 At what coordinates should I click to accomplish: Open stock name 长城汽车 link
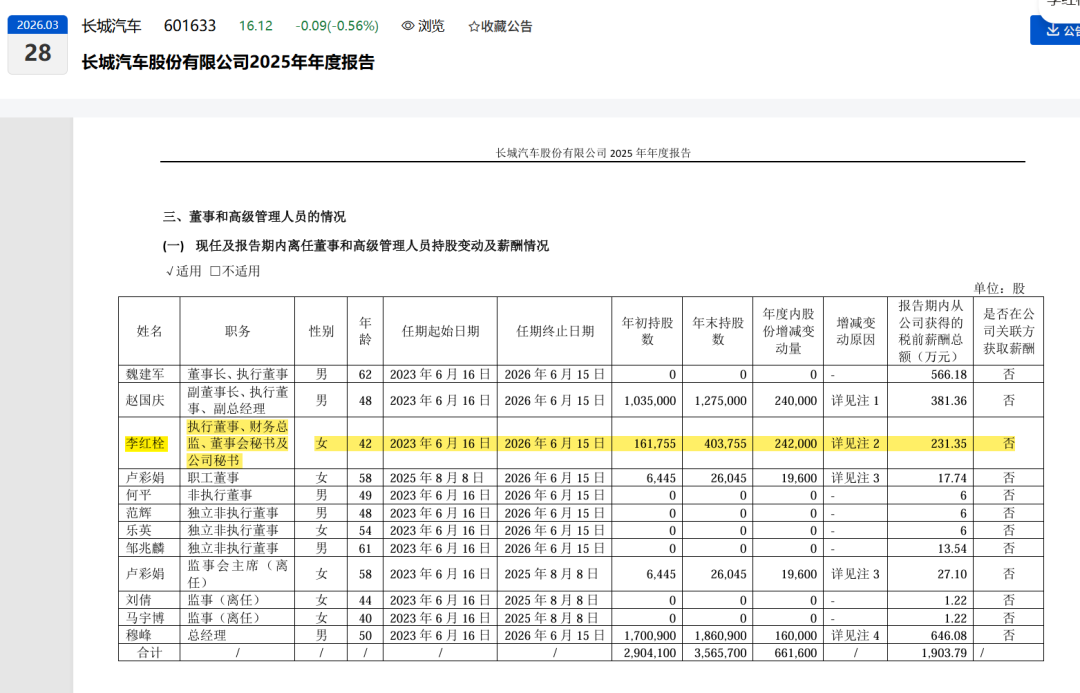(x=112, y=26)
